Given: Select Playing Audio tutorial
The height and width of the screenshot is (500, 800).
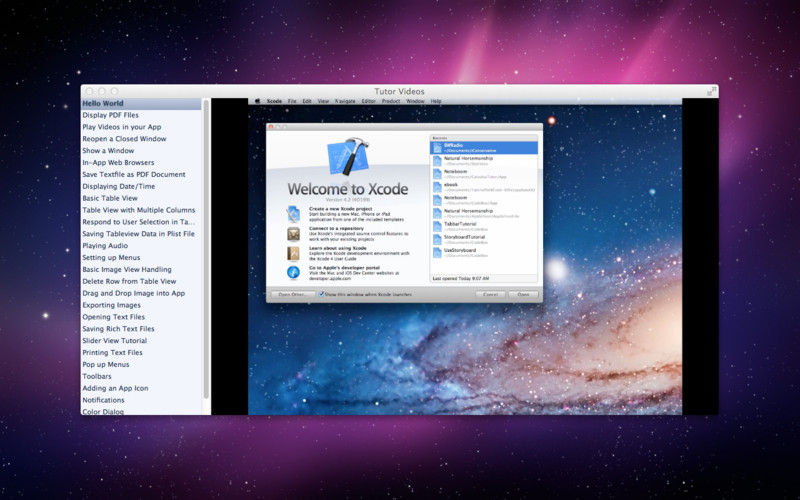Looking at the screenshot, I should coord(141,245).
